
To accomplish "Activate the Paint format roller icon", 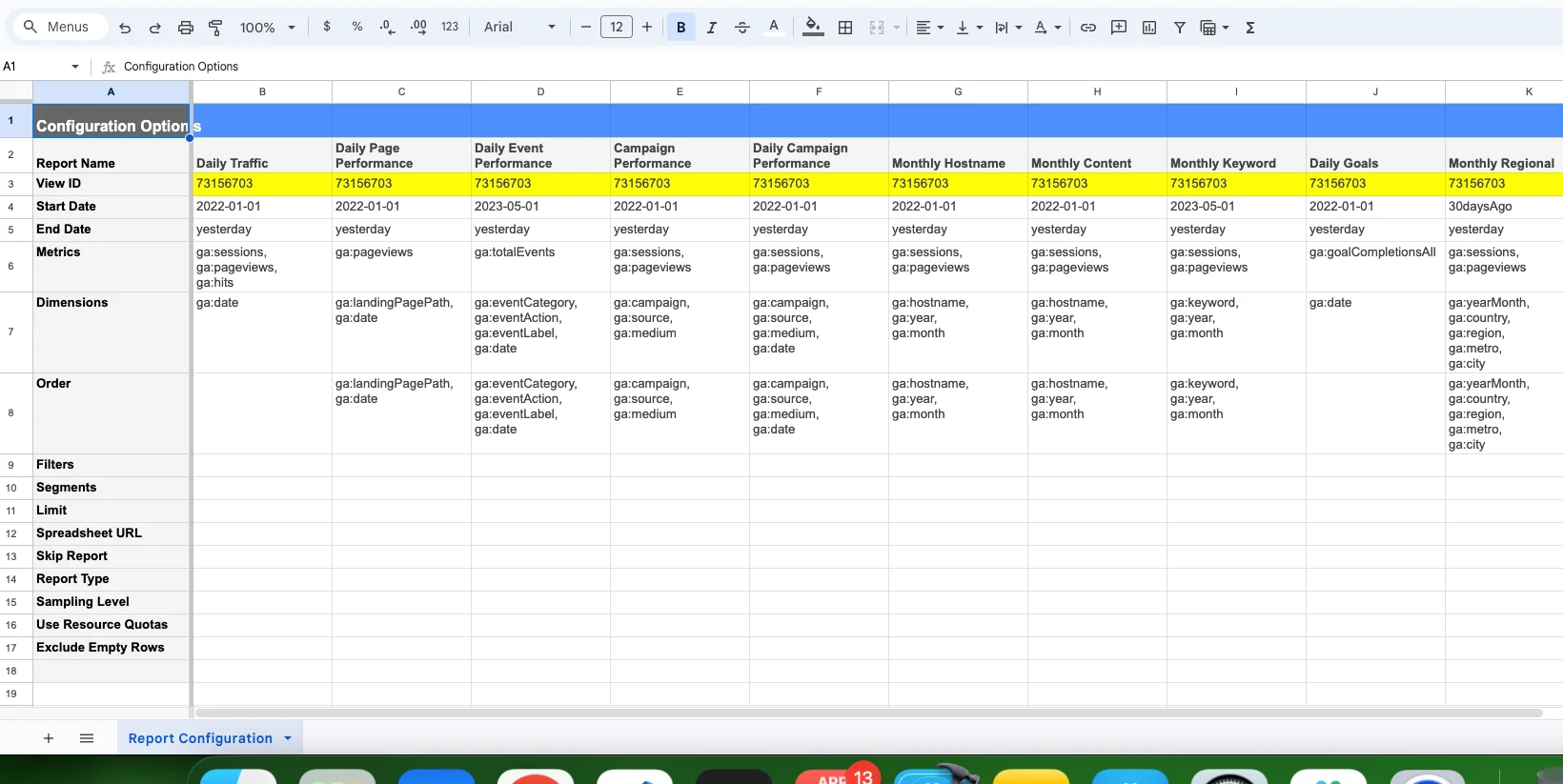I will [x=215, y=28].
